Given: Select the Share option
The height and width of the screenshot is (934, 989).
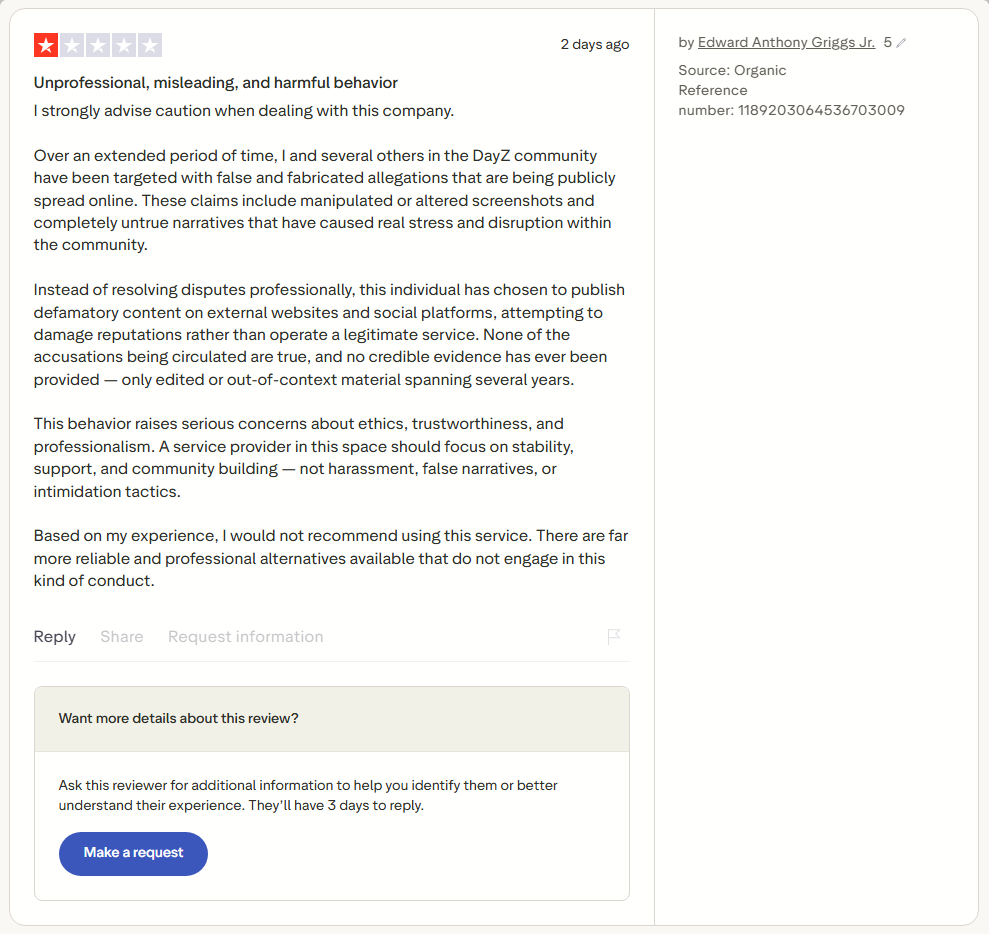Looking at the screenshot, I should pyautogui.click(x=122, y=636).
